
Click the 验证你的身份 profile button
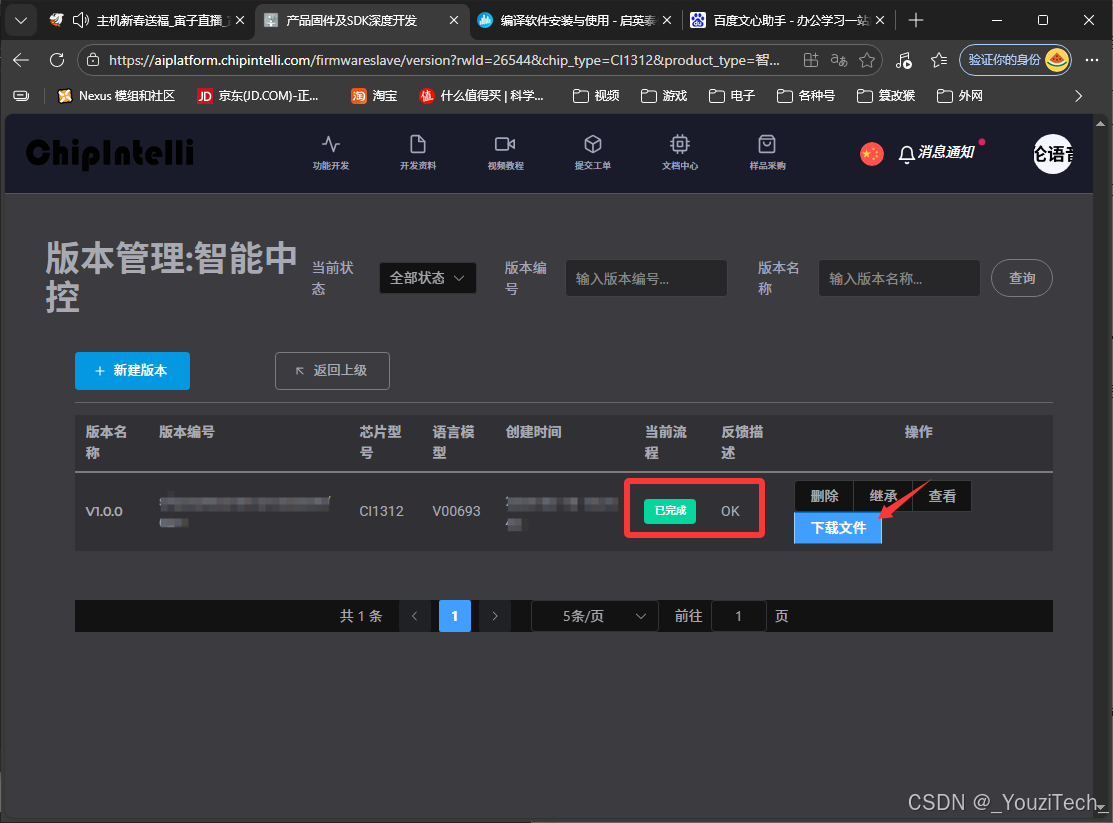tap(1014, 60)
